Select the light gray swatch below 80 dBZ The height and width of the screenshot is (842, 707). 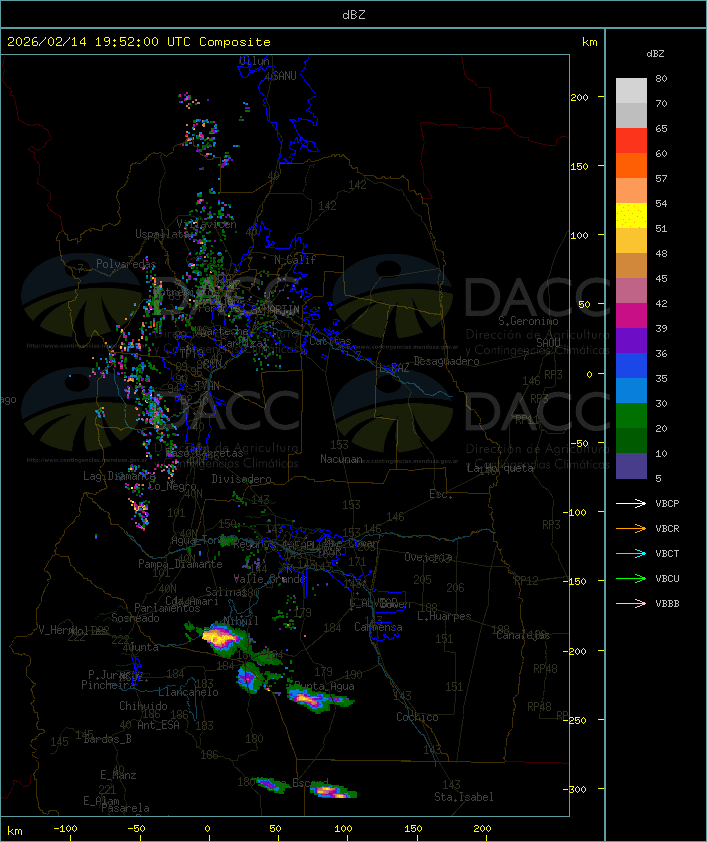631,90
